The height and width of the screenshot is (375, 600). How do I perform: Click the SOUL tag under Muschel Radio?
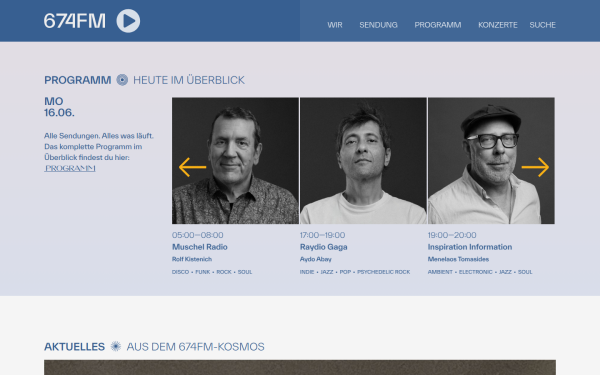coord(245,272)
